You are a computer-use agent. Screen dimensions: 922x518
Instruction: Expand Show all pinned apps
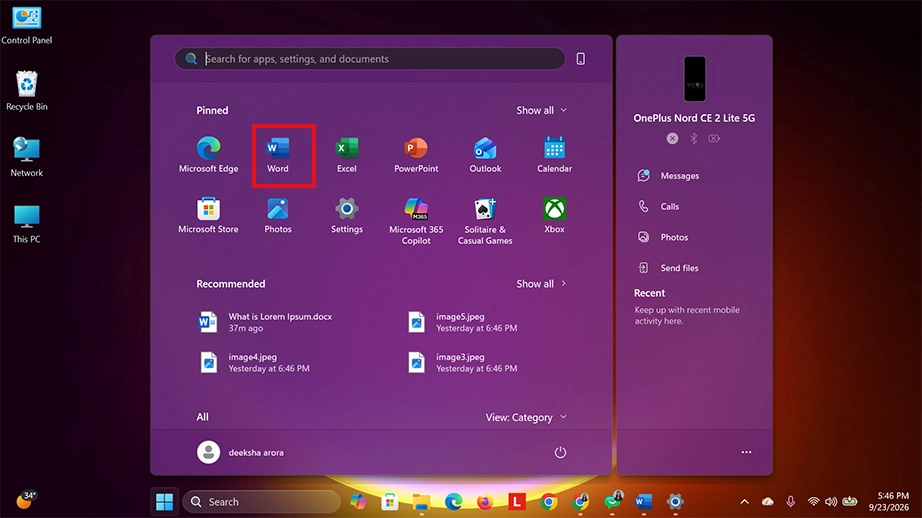[x=542, y=111]
